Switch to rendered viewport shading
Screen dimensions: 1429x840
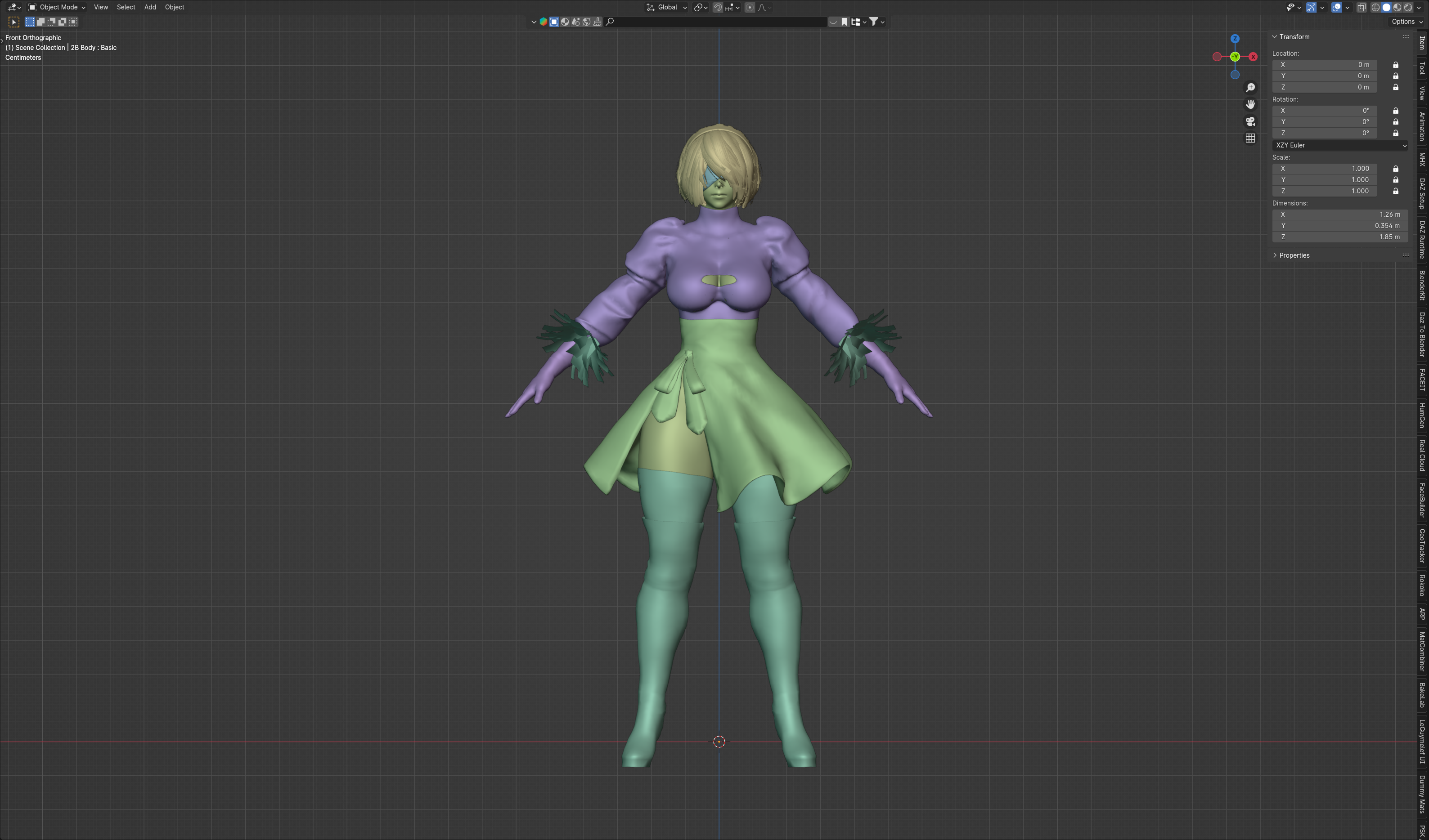(1408, 7)
